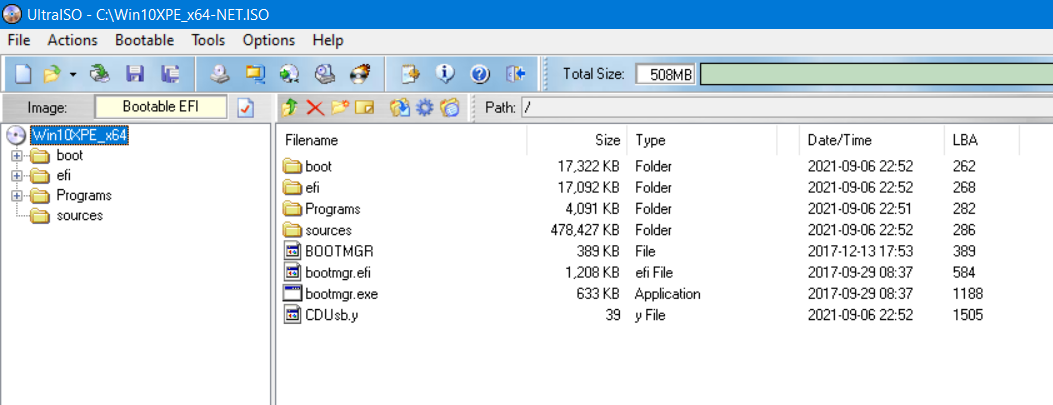
Task: Open the Bootable menu
Action: coord(144,40)
